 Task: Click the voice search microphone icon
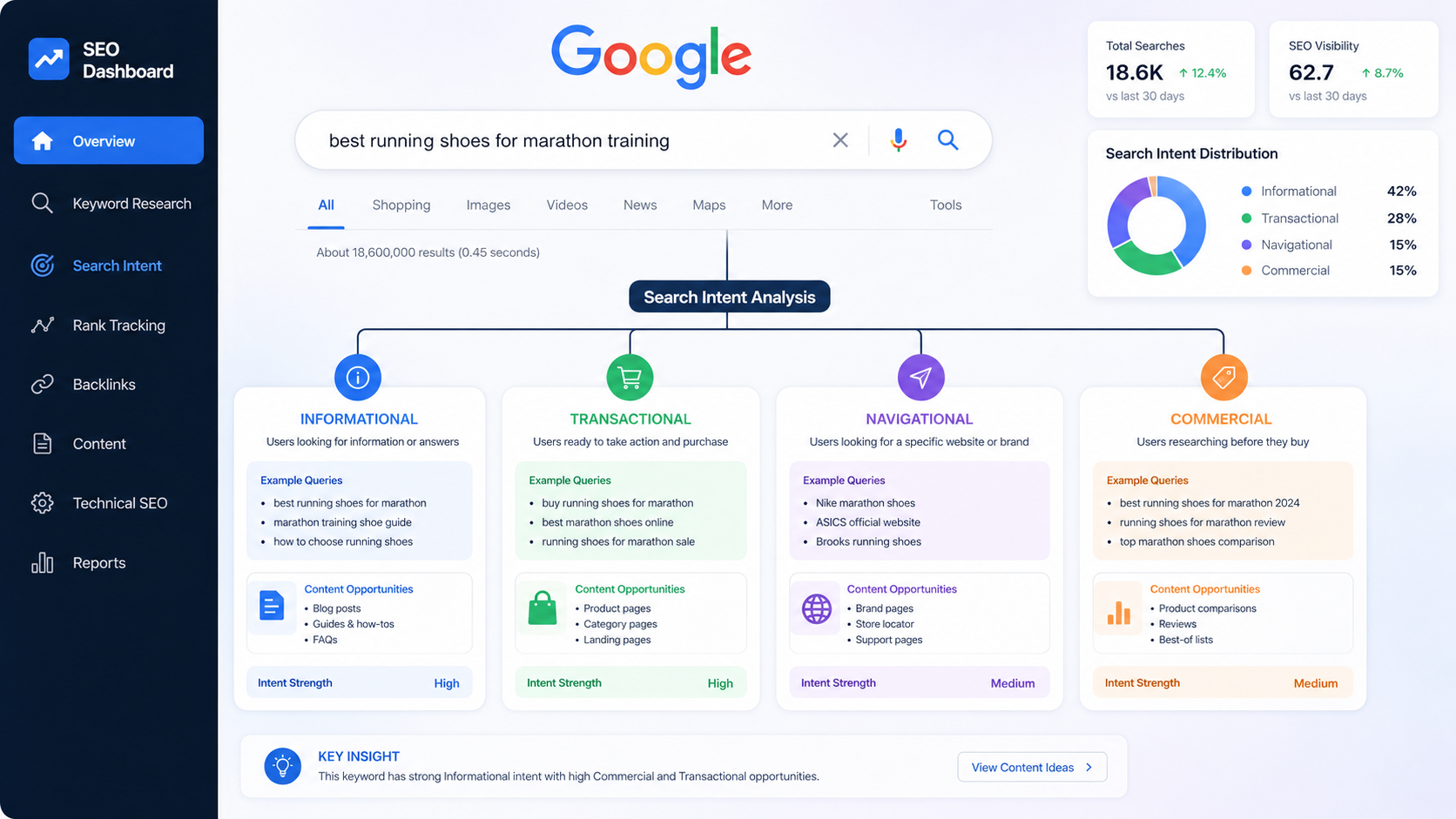[899, 140]
